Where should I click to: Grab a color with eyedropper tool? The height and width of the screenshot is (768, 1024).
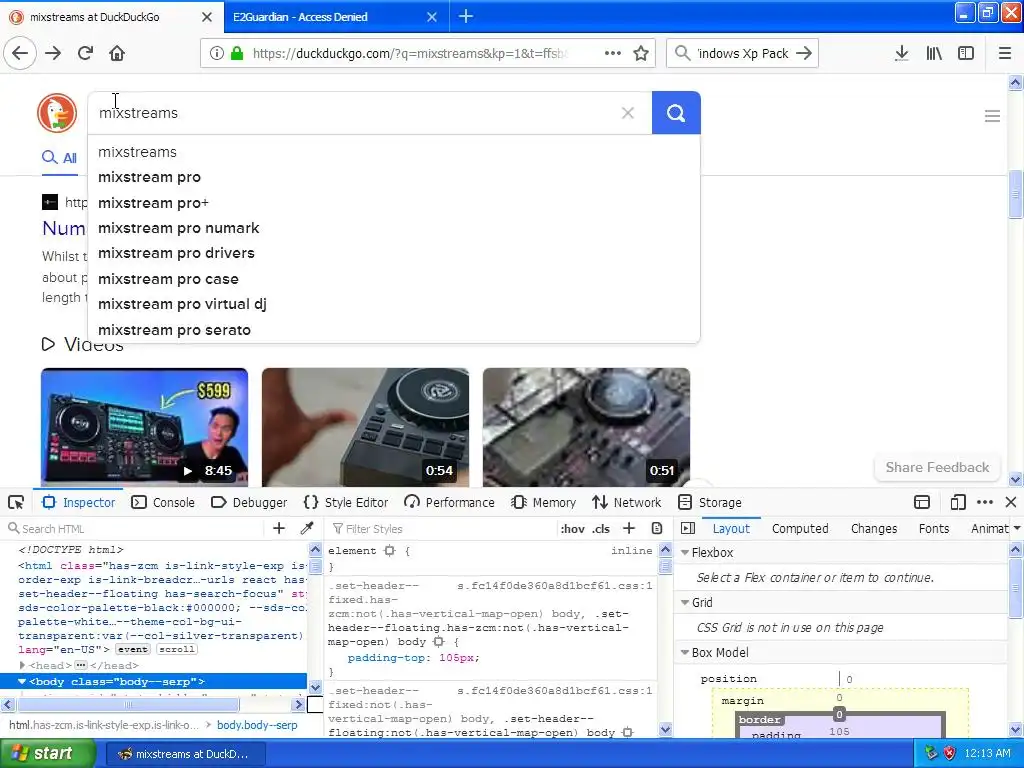(306, 528)
